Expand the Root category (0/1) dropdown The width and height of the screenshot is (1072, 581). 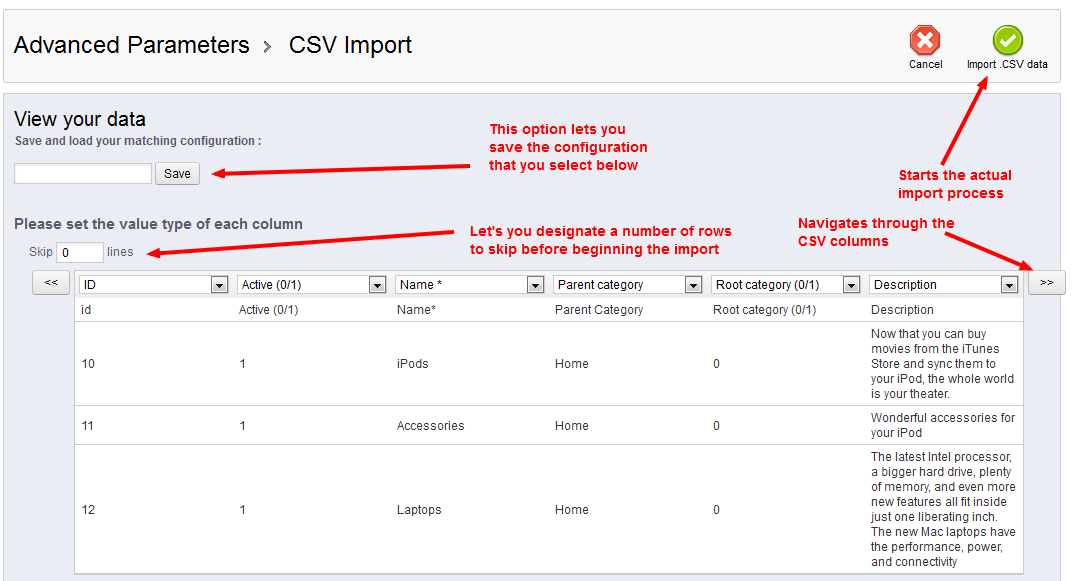786,285
